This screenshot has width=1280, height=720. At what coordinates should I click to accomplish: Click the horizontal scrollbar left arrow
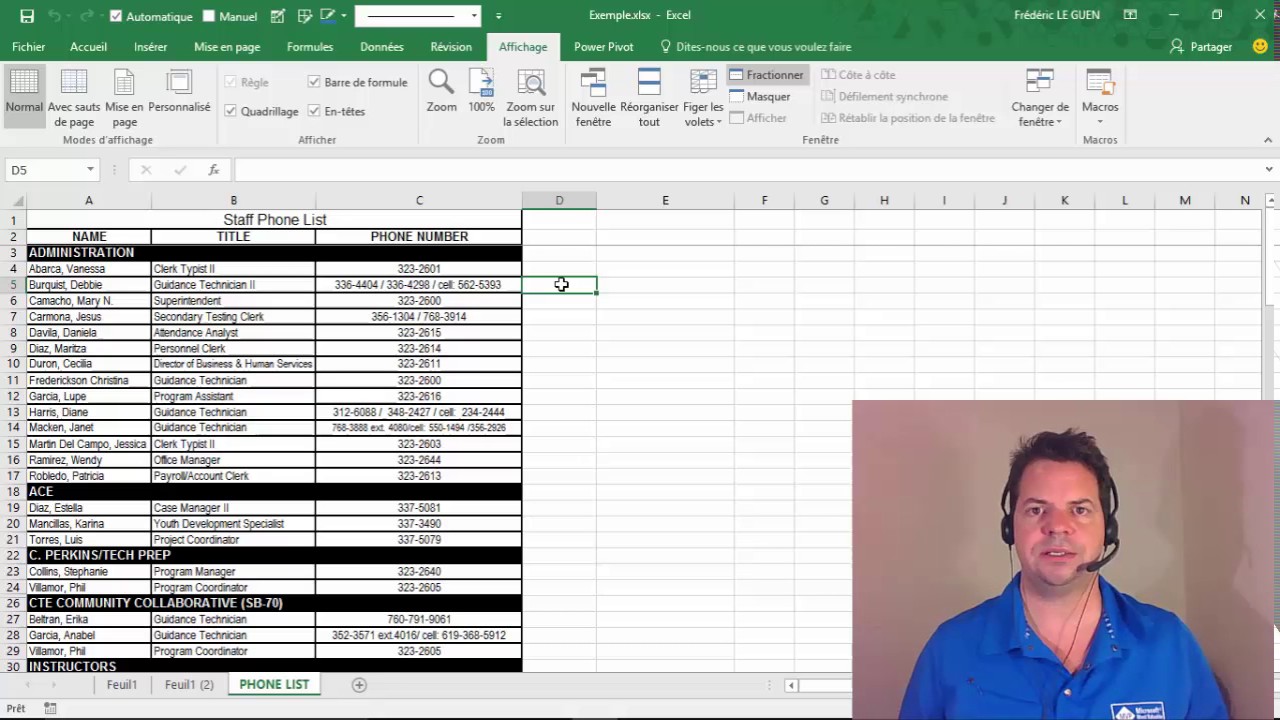[x=791, y=685]
